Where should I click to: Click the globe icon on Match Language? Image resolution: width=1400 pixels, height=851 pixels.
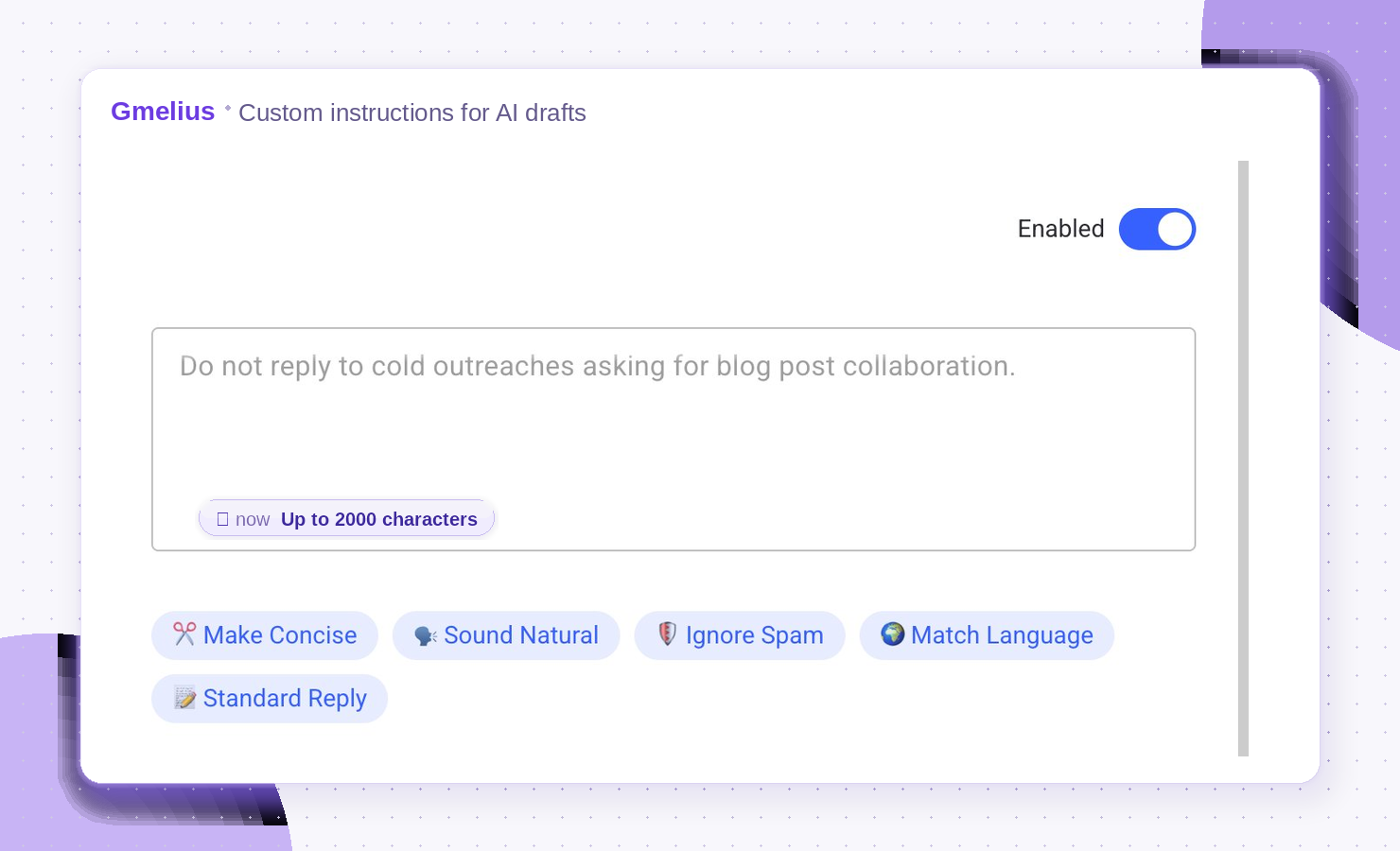(893, 634)
